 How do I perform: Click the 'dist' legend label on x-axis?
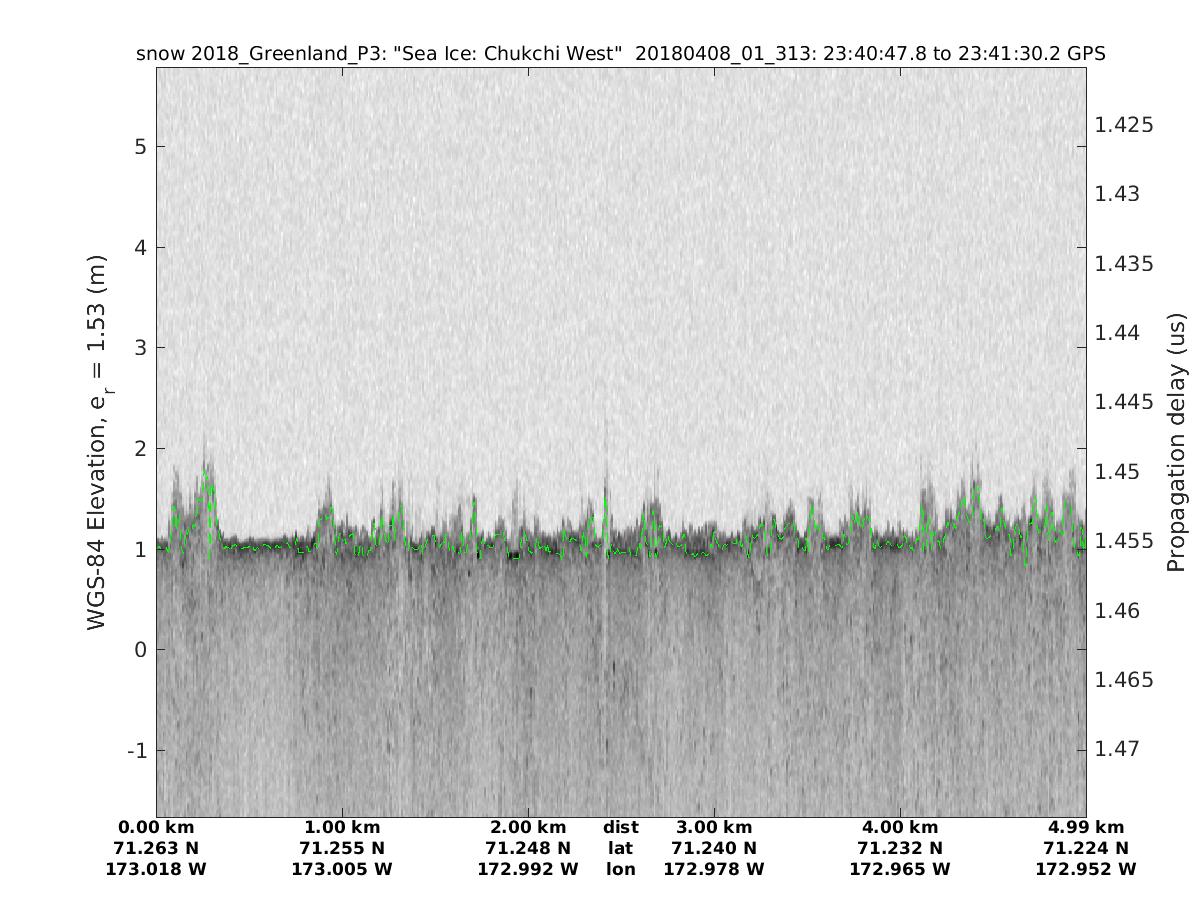pos(620,828)
